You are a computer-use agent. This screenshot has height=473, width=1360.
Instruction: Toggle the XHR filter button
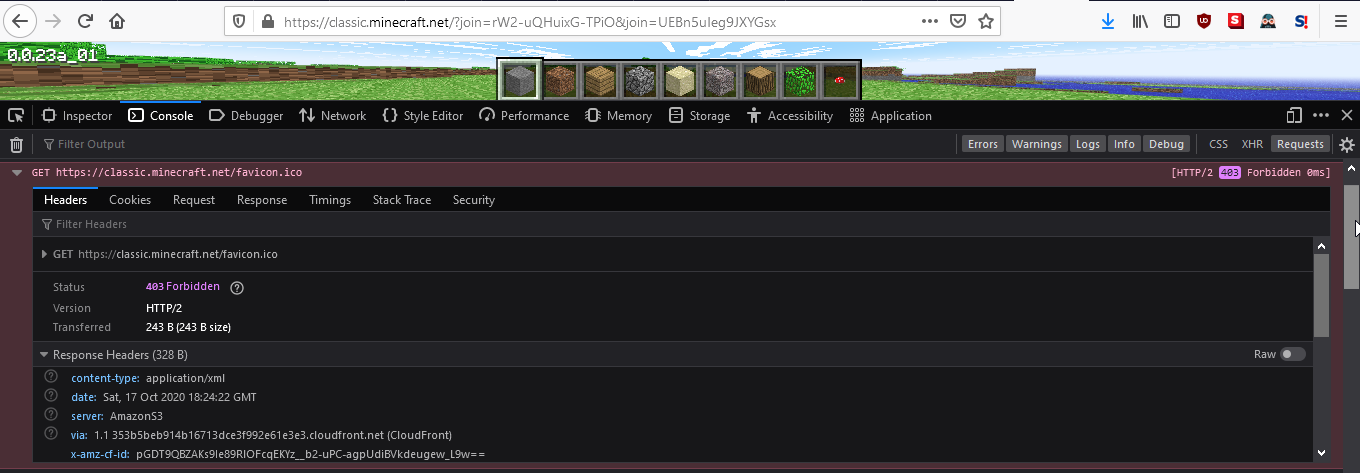pos(1252,144)
